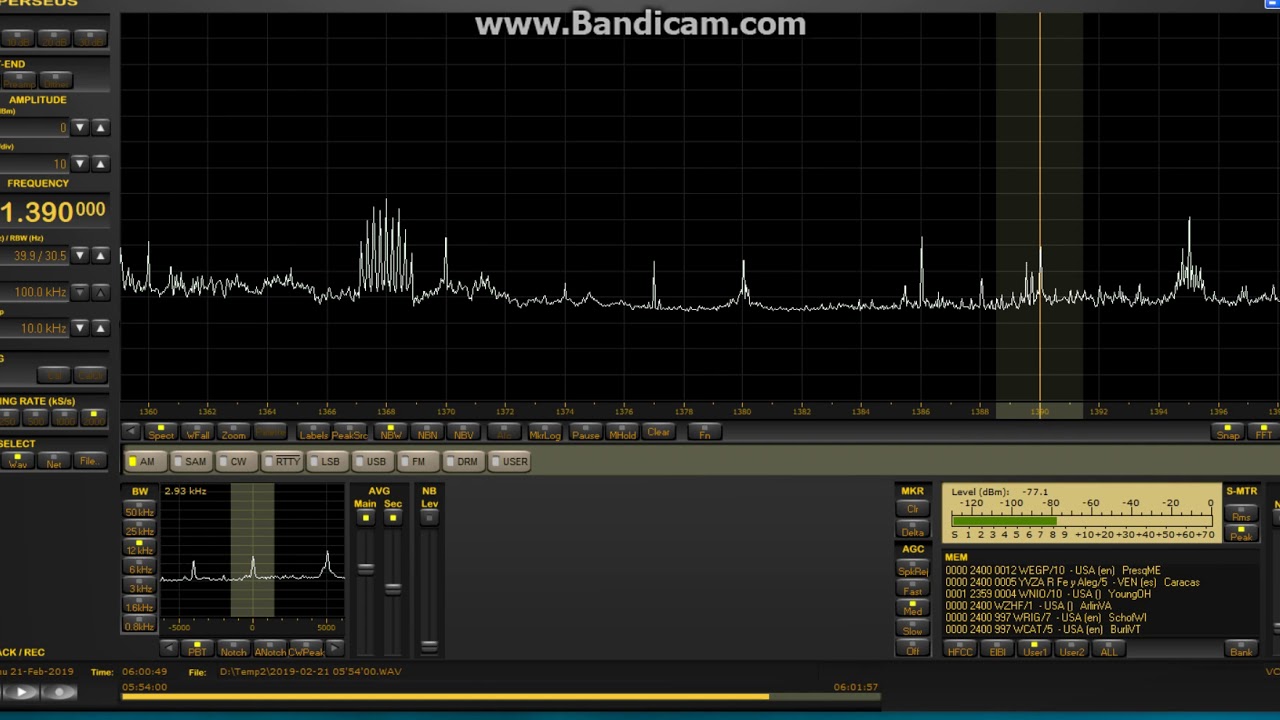The height and width of the screenshot is (720, 1280).
Task: Clear the spectrum hold trace
Action: [658, 432]
